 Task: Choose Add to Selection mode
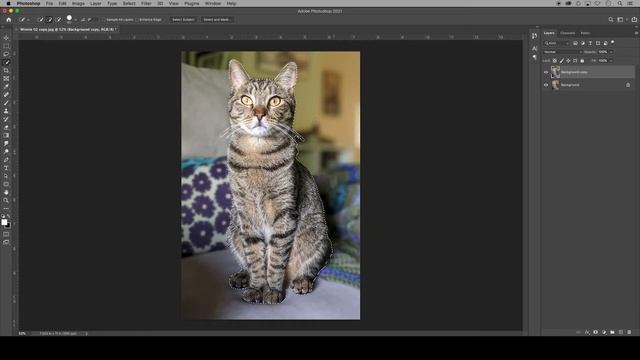coord(49,20)
